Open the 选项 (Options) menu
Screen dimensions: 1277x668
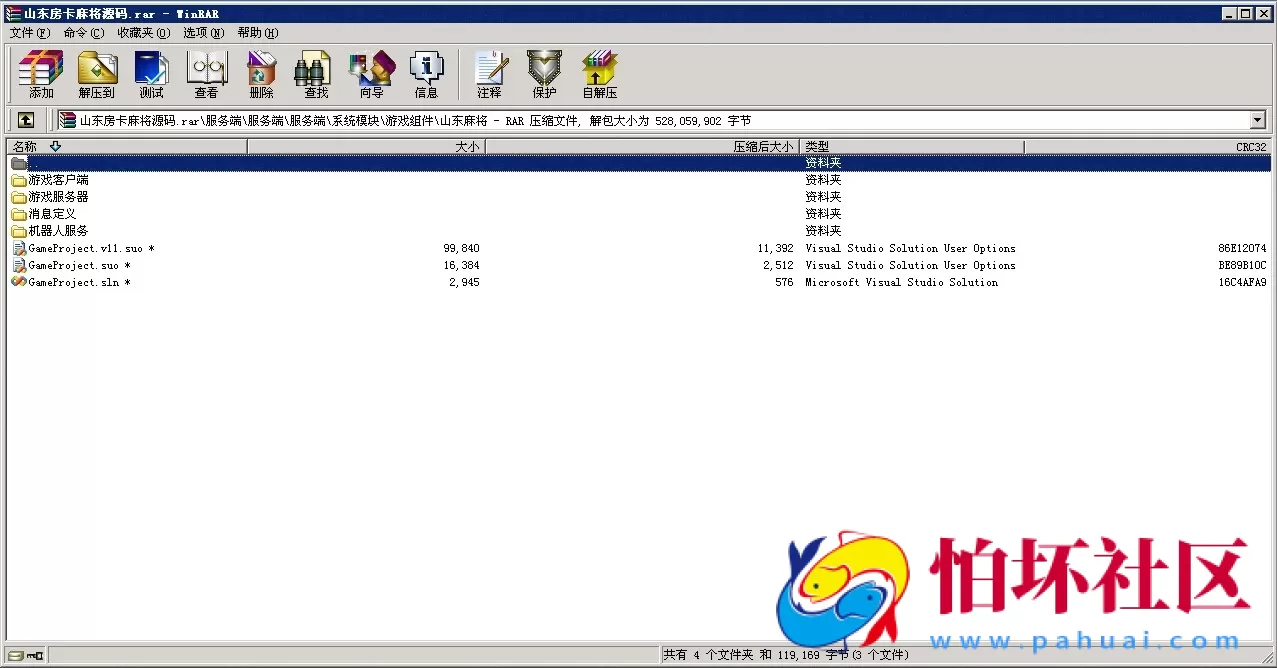click(203, 33)
